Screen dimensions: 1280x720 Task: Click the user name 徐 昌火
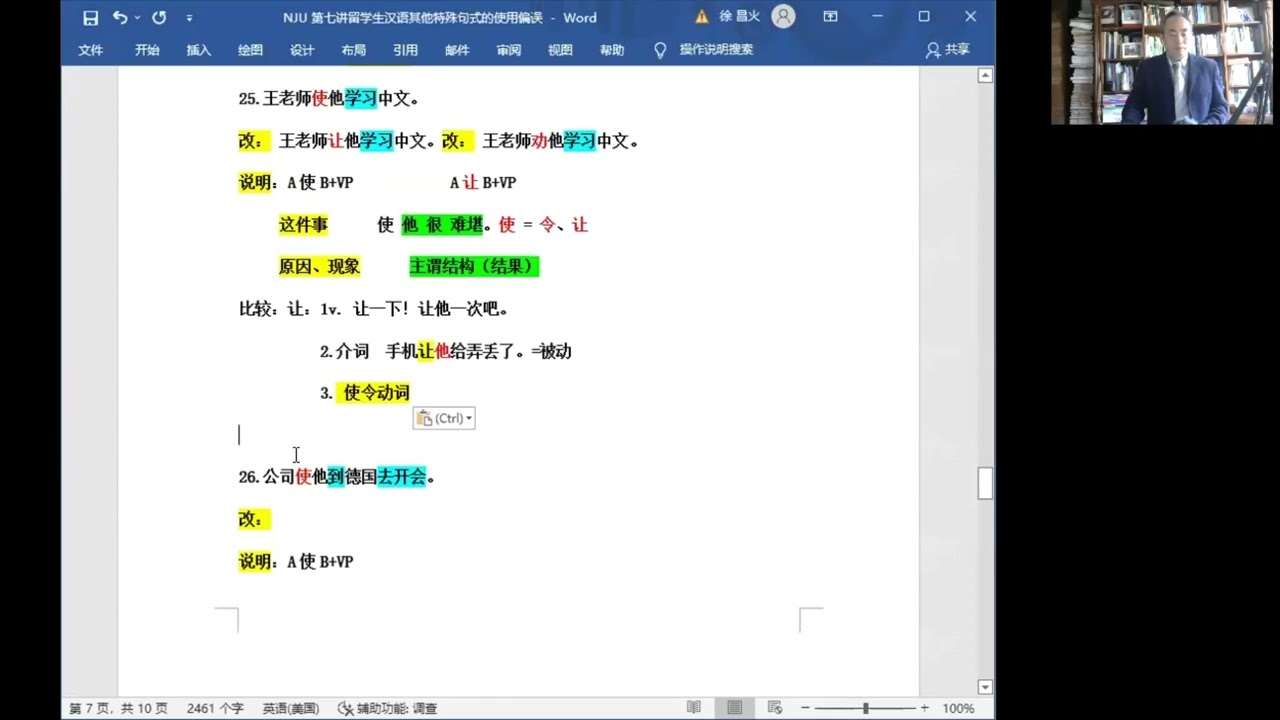741,17
